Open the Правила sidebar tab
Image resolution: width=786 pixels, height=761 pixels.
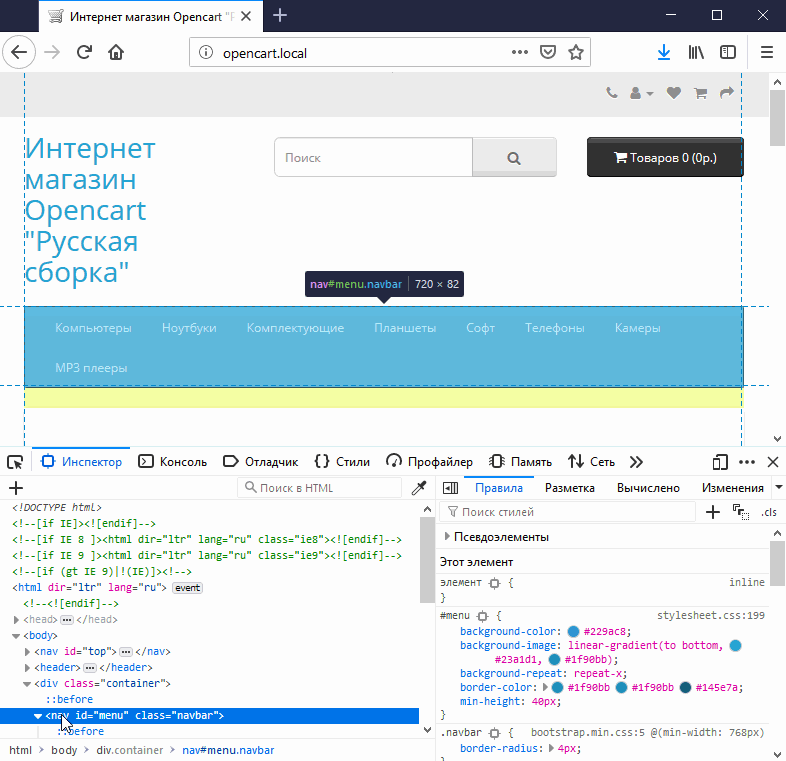[499, 488]
